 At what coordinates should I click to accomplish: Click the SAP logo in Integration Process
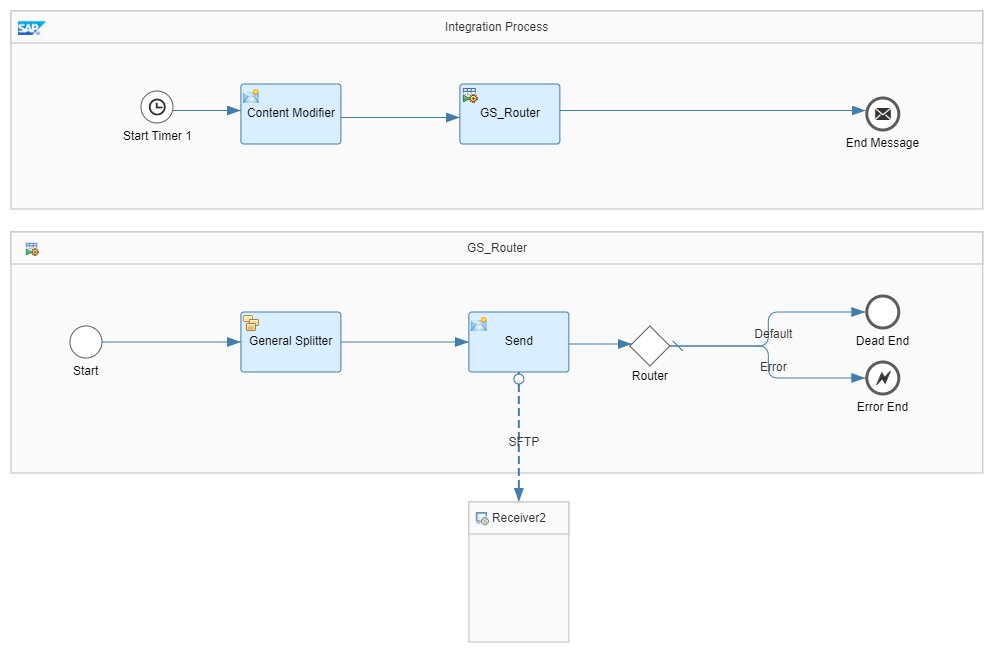tap(31, 28)
